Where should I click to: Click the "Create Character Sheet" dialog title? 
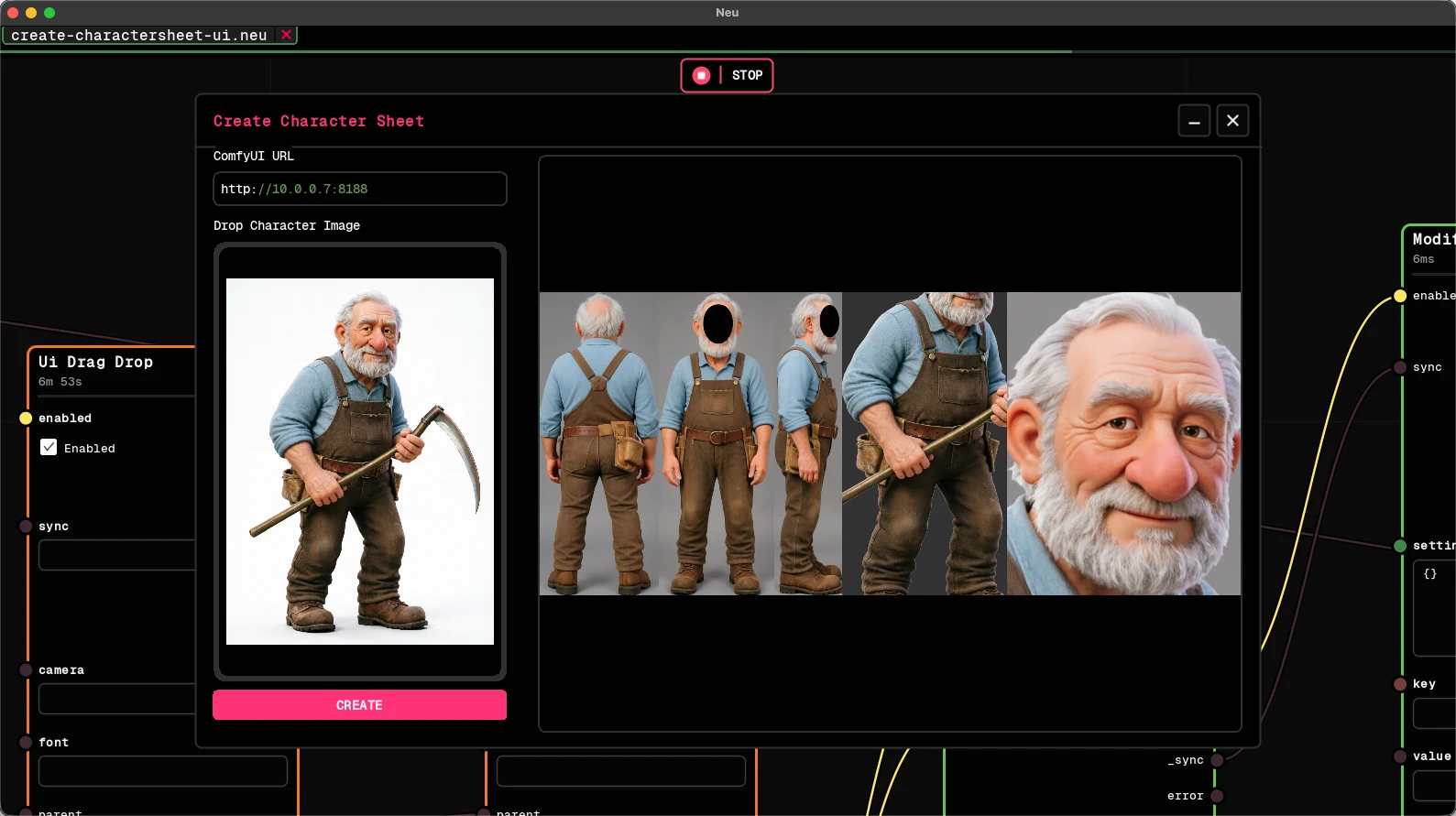tap(319, 121)
